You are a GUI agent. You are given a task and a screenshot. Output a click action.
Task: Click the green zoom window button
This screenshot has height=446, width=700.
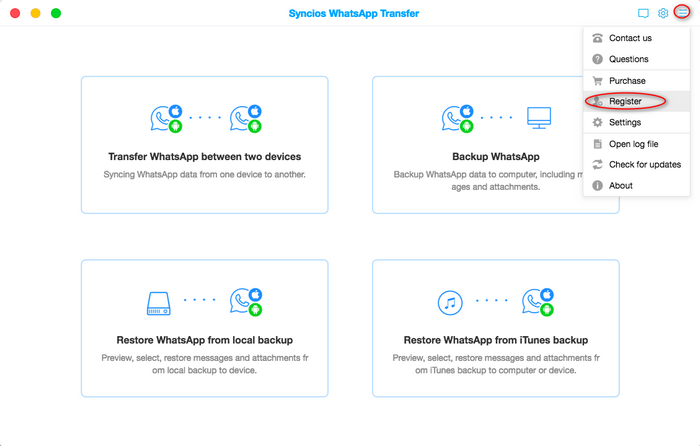(x=56, y=13)
